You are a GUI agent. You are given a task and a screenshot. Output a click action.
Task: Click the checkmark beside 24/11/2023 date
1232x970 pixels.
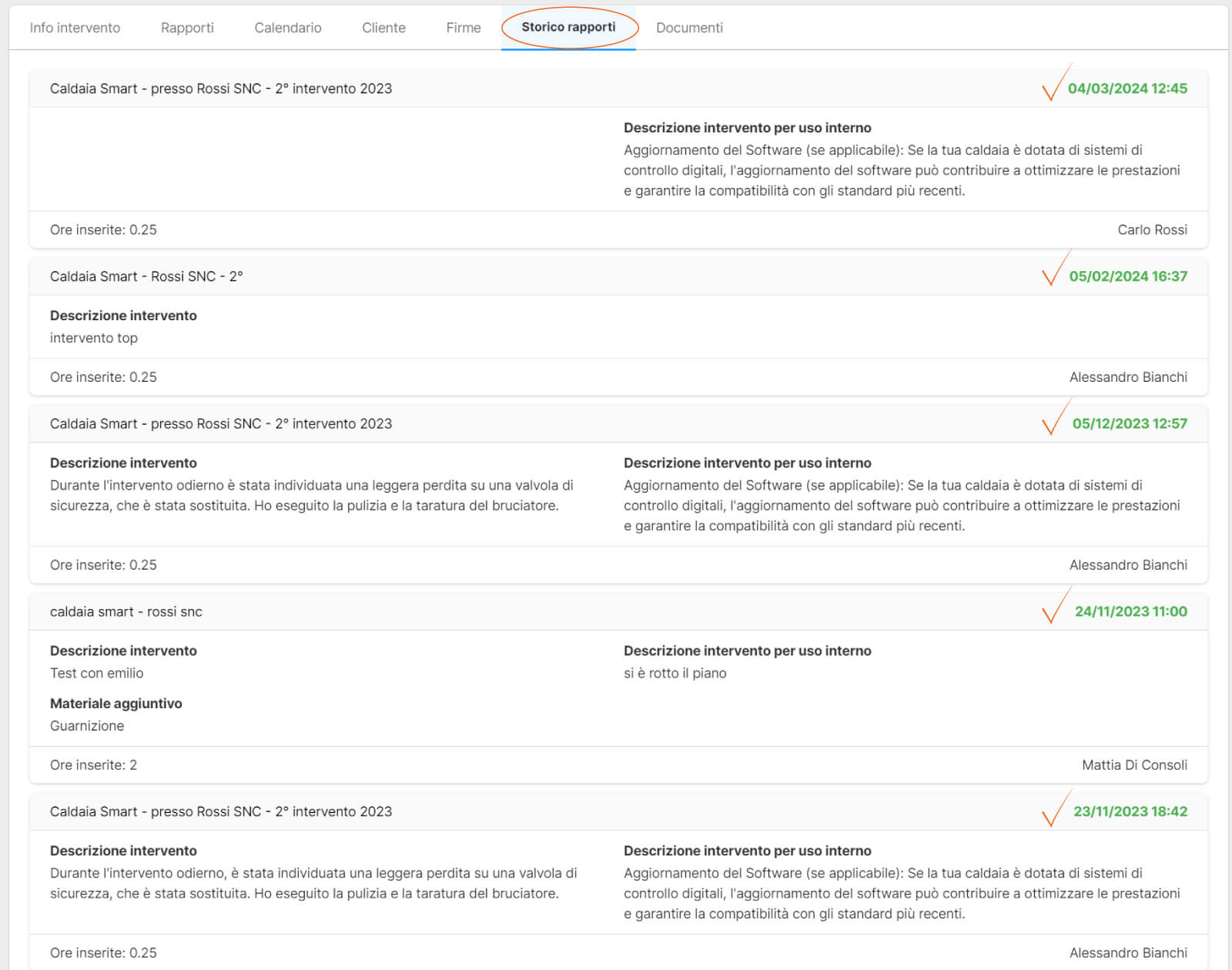[1053, 607]
